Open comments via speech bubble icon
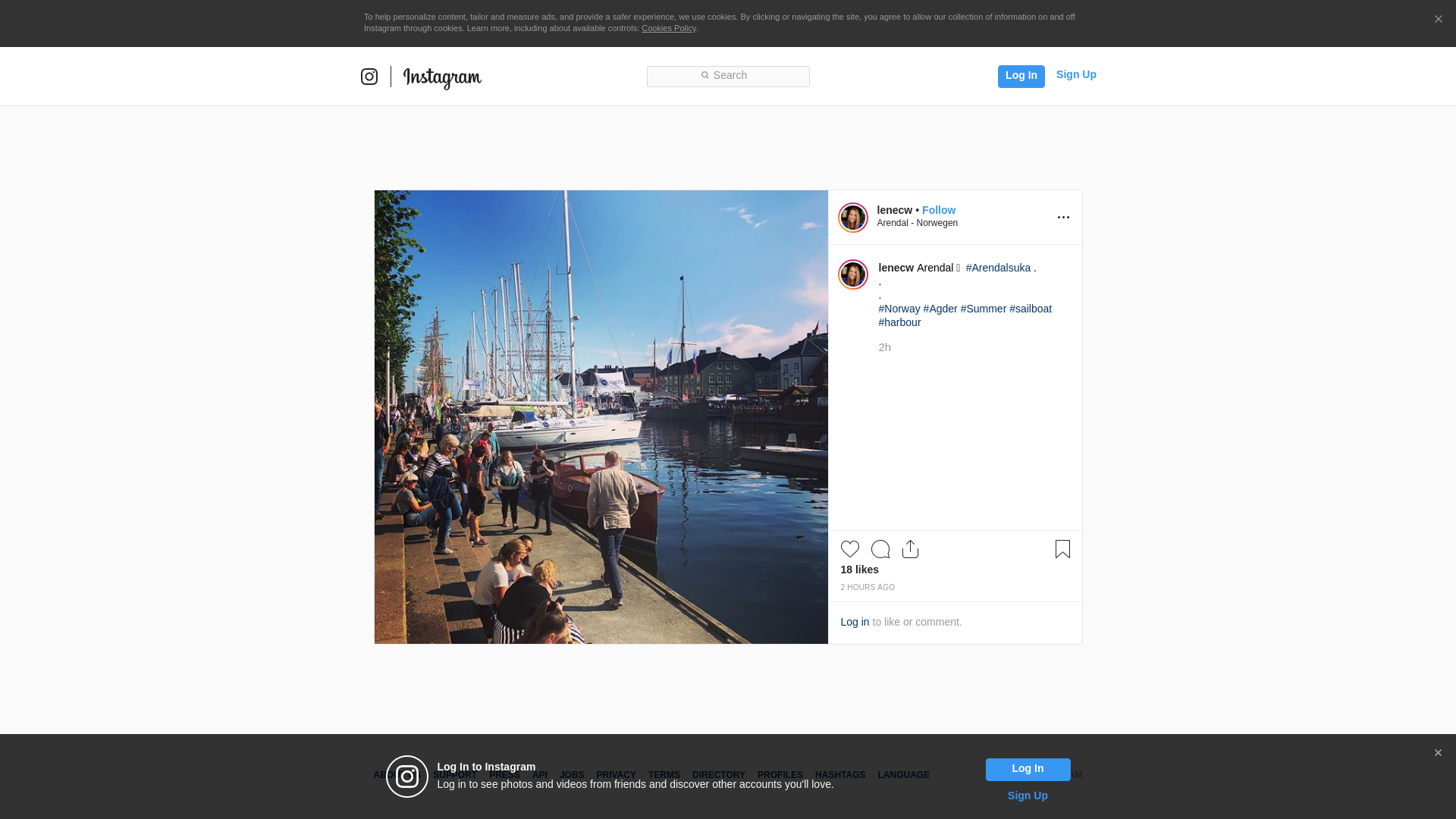Screen dimensions: 1456x819 pos(880,549)
